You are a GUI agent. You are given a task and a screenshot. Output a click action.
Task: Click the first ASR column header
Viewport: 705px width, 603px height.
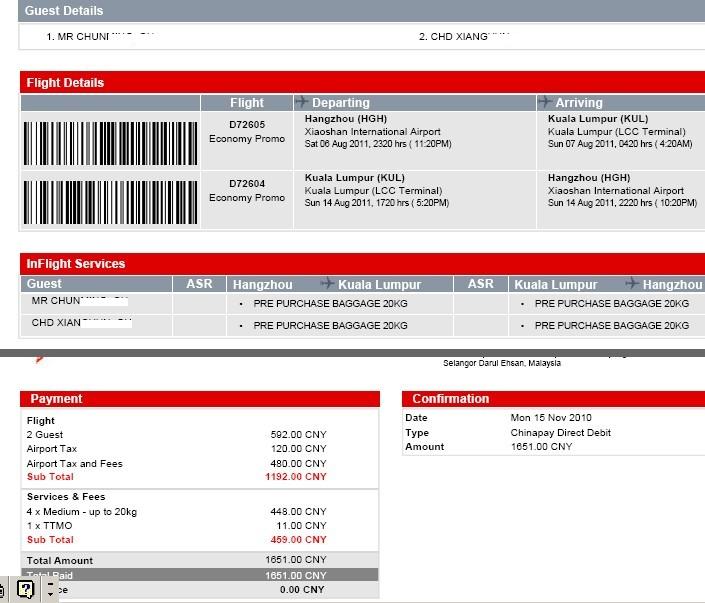point(199,284)
